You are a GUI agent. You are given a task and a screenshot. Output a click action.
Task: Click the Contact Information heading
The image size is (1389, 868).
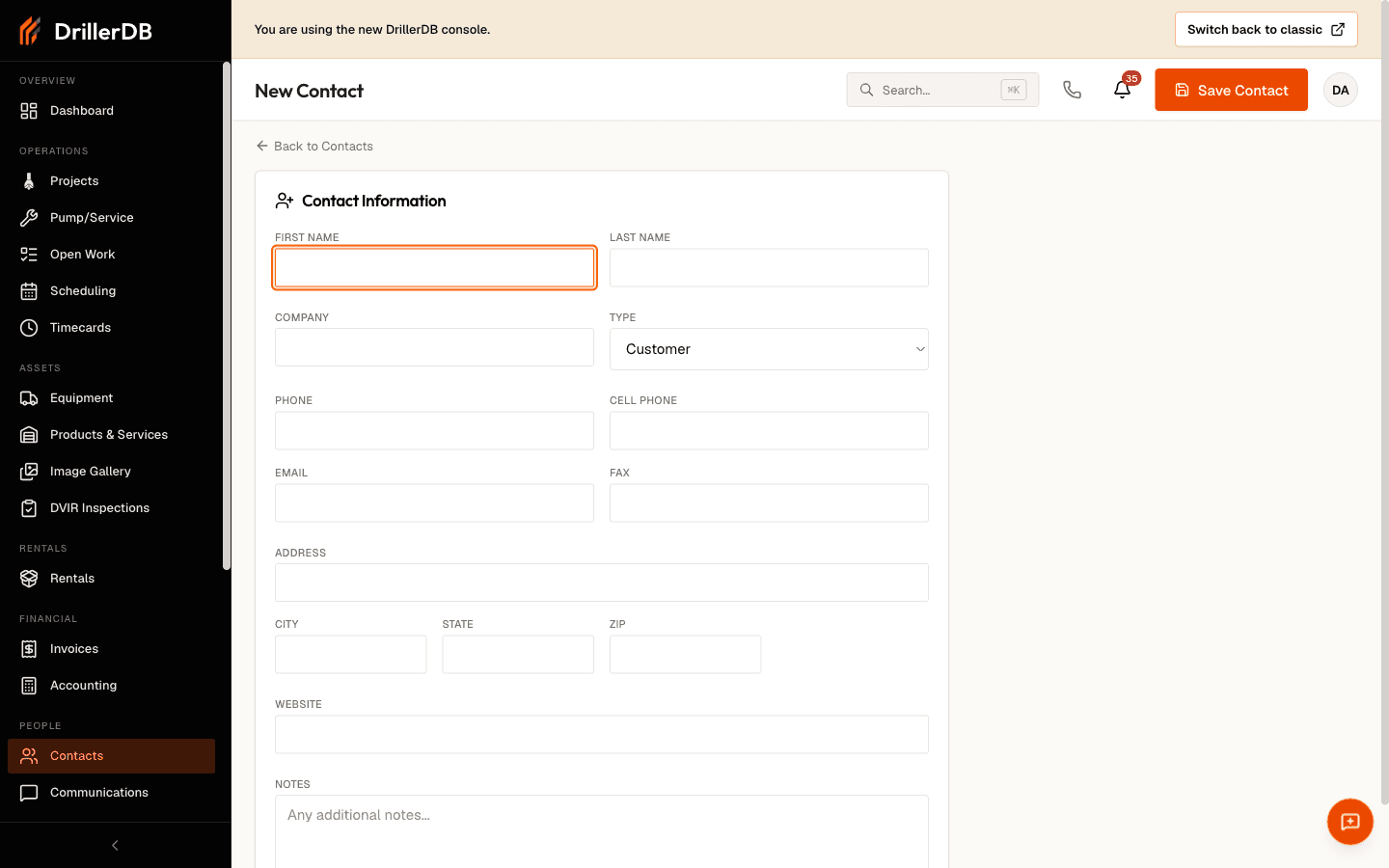(374, 201)
